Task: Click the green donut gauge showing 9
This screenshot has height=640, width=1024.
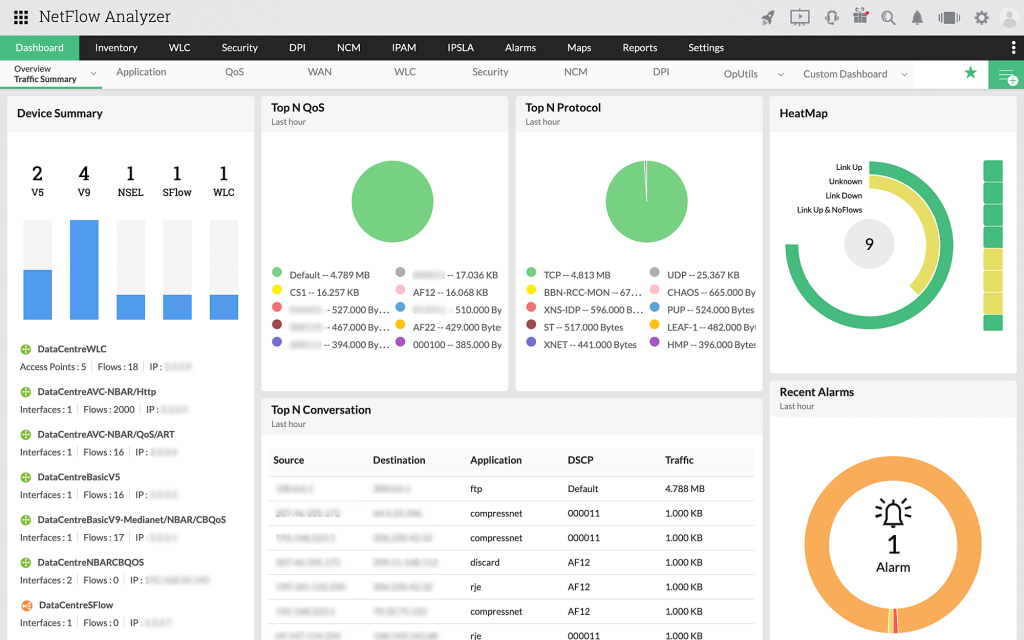Action: click(868, 243)
